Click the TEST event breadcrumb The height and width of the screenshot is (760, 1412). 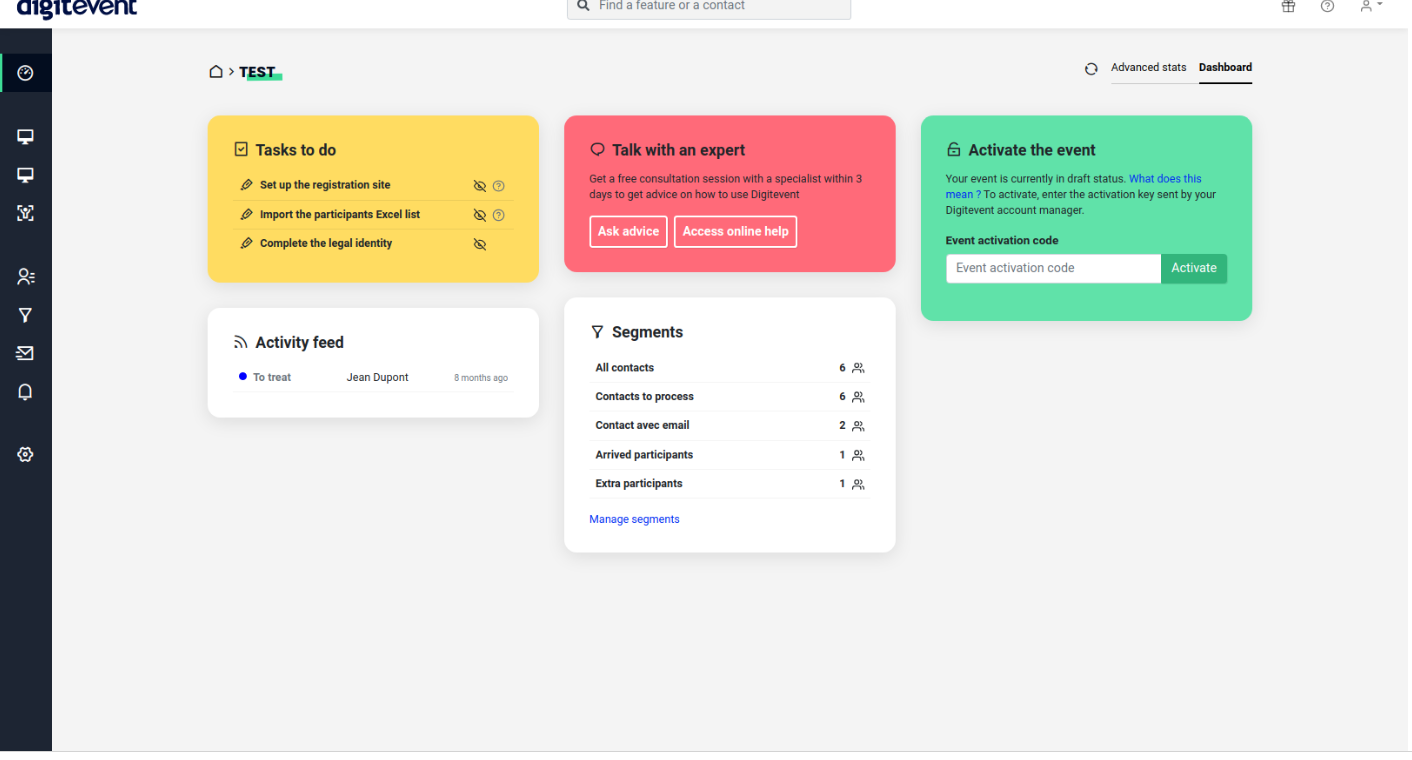click(258, 72)
